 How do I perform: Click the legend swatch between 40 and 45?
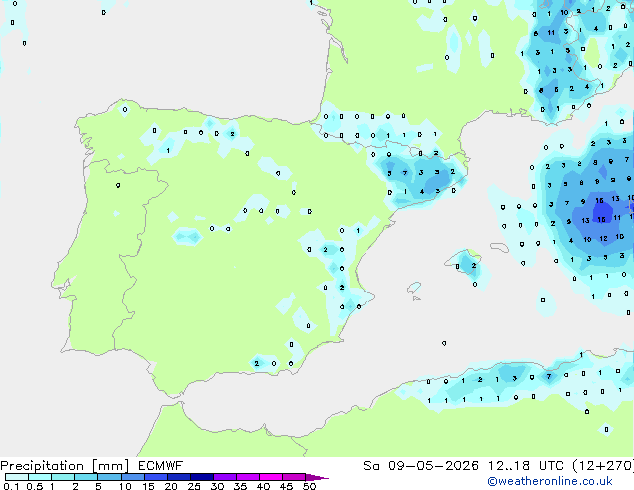(x=271, y=477)
